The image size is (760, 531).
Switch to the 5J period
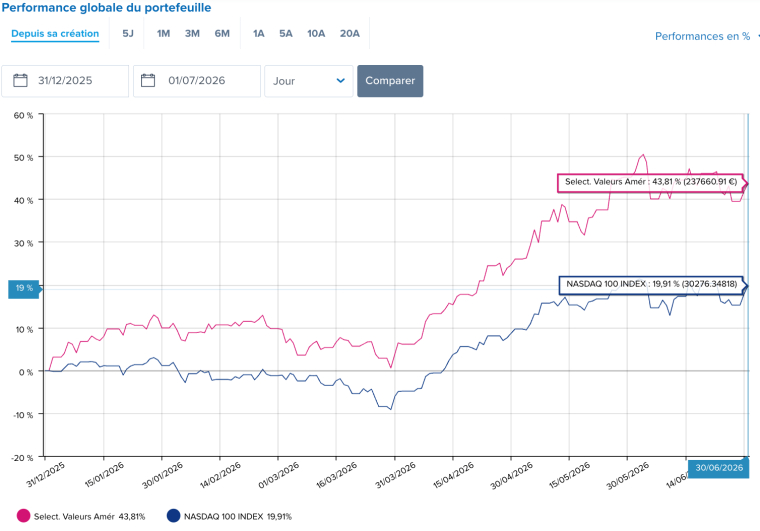(x=128, y=33)
